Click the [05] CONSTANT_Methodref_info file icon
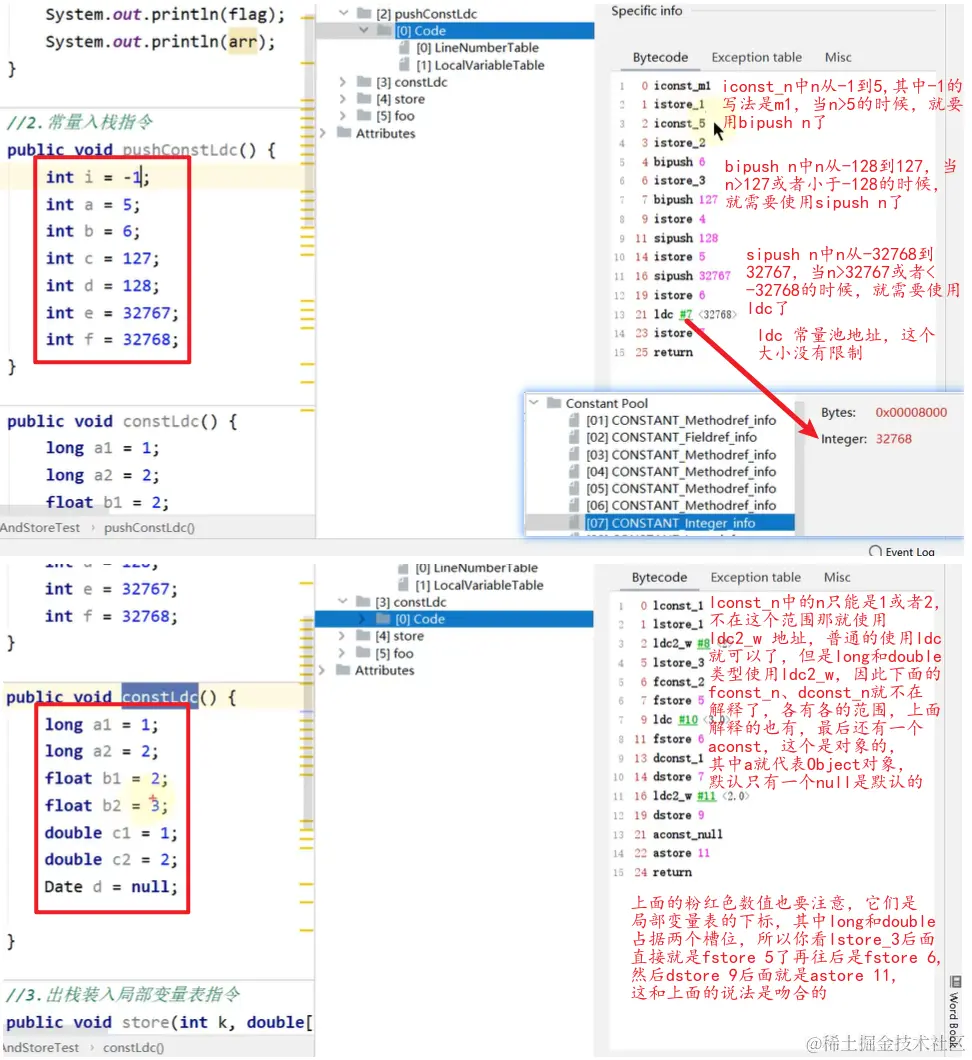This screenshot has height=1060, width=972. pos(574,488)
